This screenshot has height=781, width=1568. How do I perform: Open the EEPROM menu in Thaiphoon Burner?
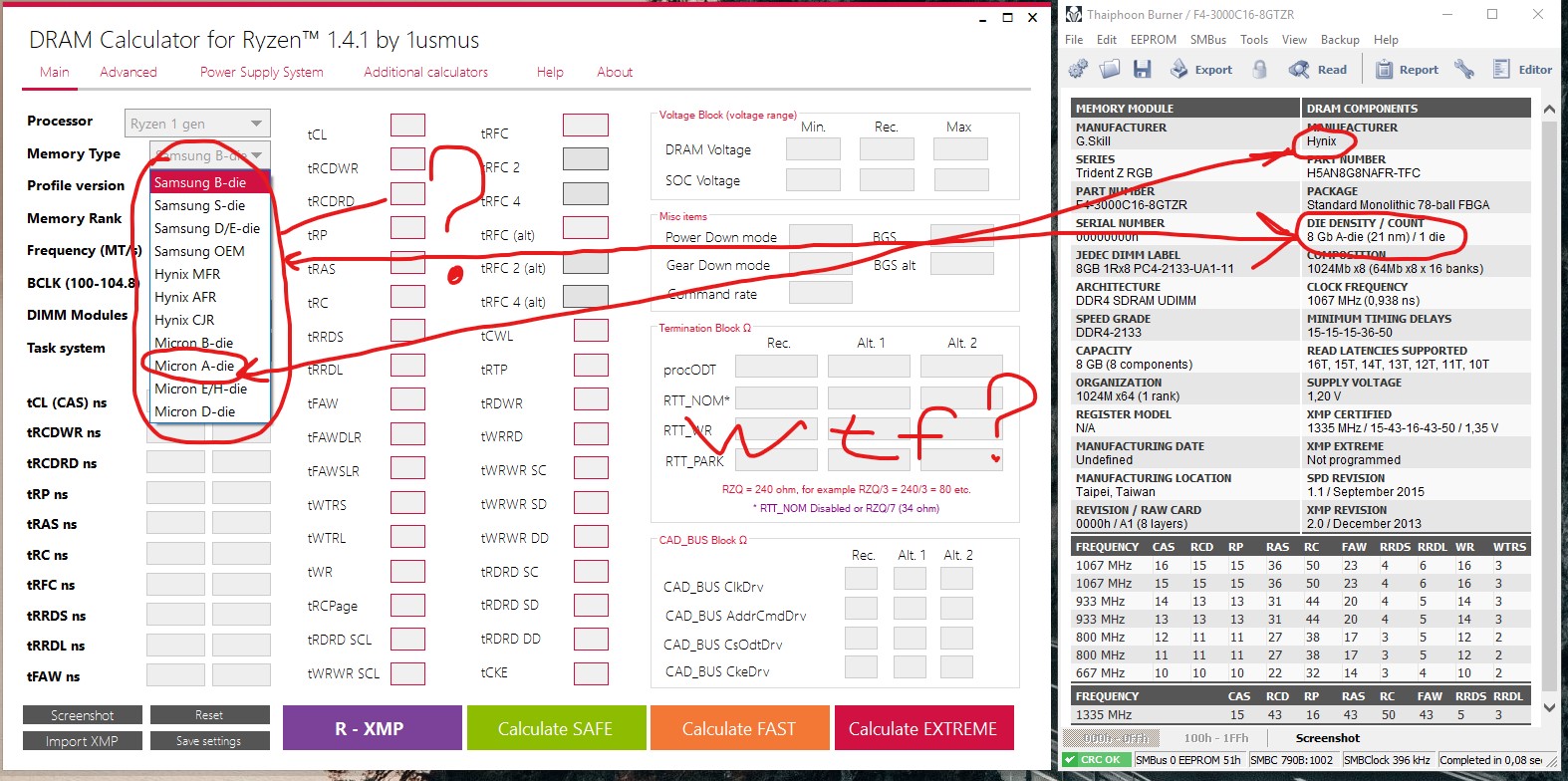pos(1154,40)
